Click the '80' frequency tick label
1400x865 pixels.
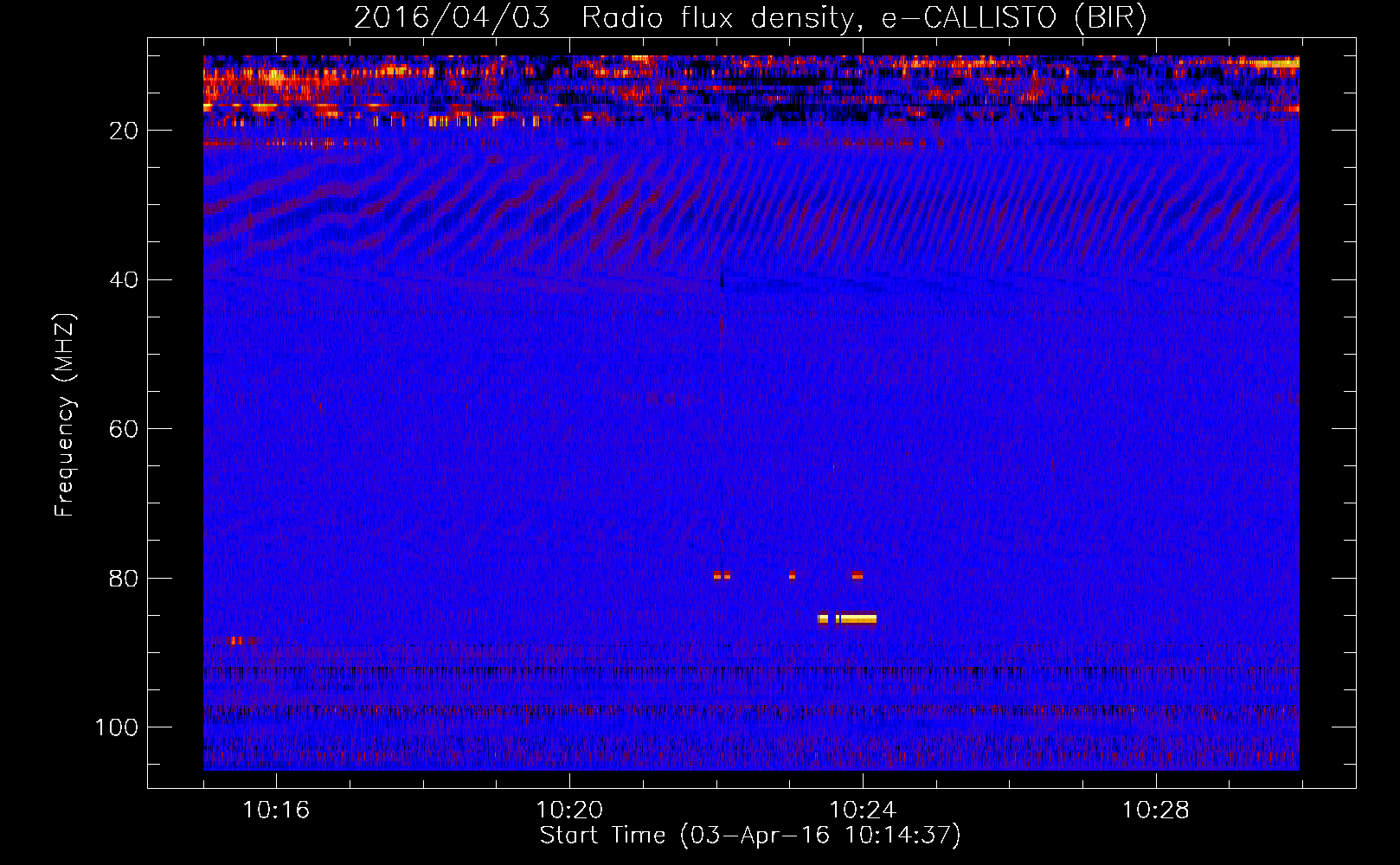[125, 579]
